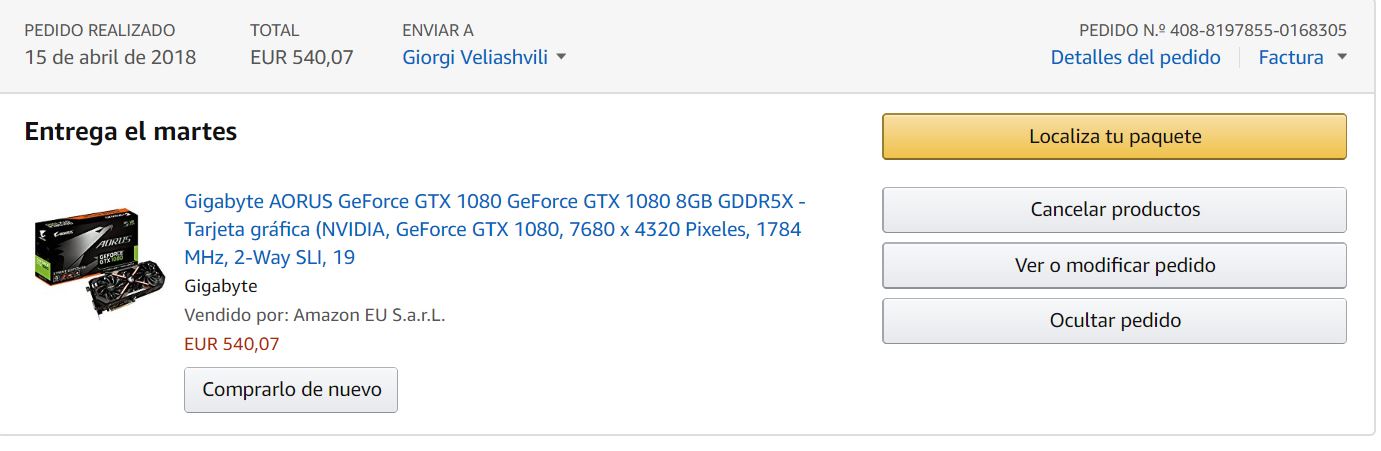Click the red EUR 540,07 item price
Screen dimensions: 1381x451
[x=232, y=344]
